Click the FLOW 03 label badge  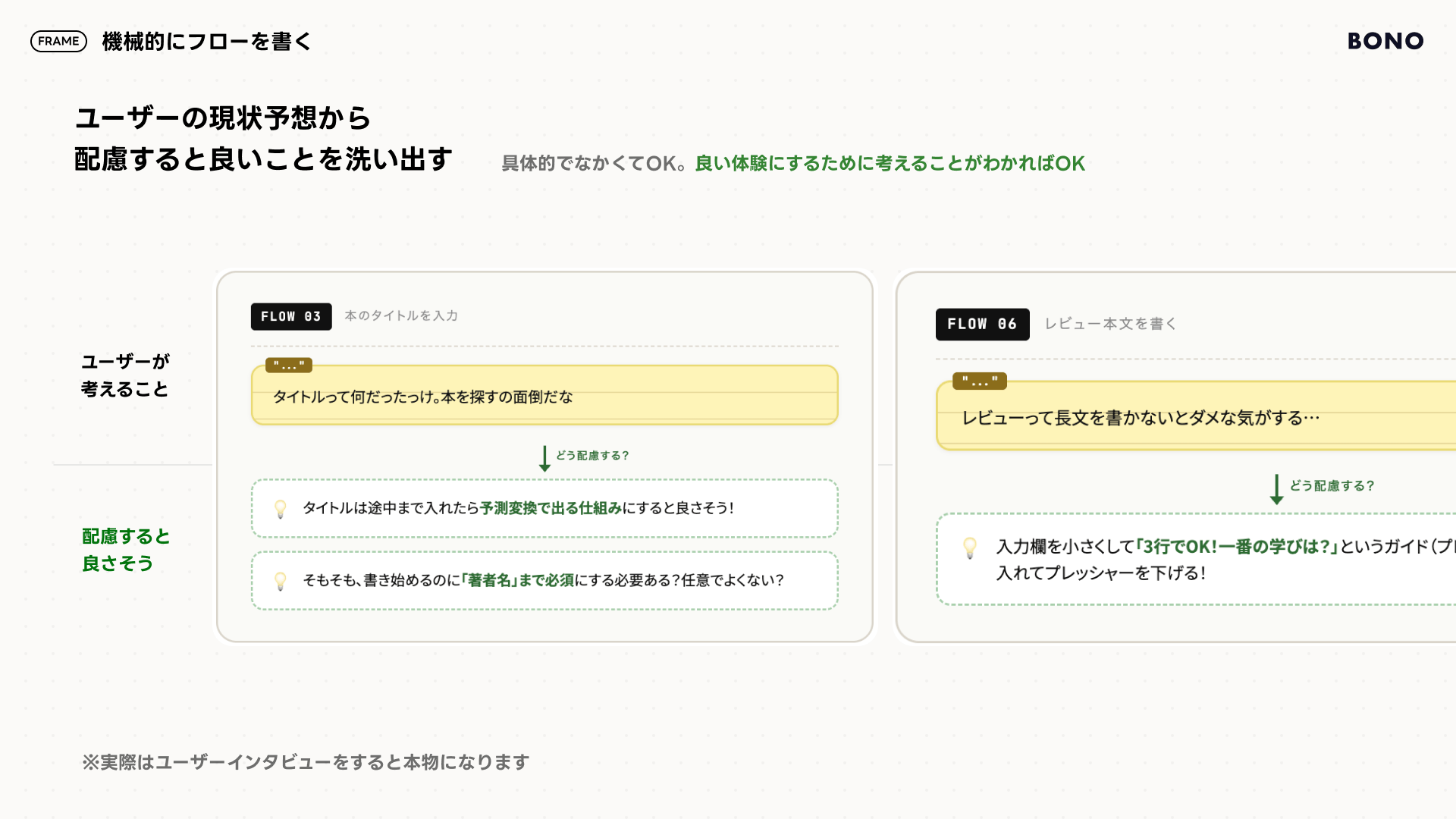point(291,316)
